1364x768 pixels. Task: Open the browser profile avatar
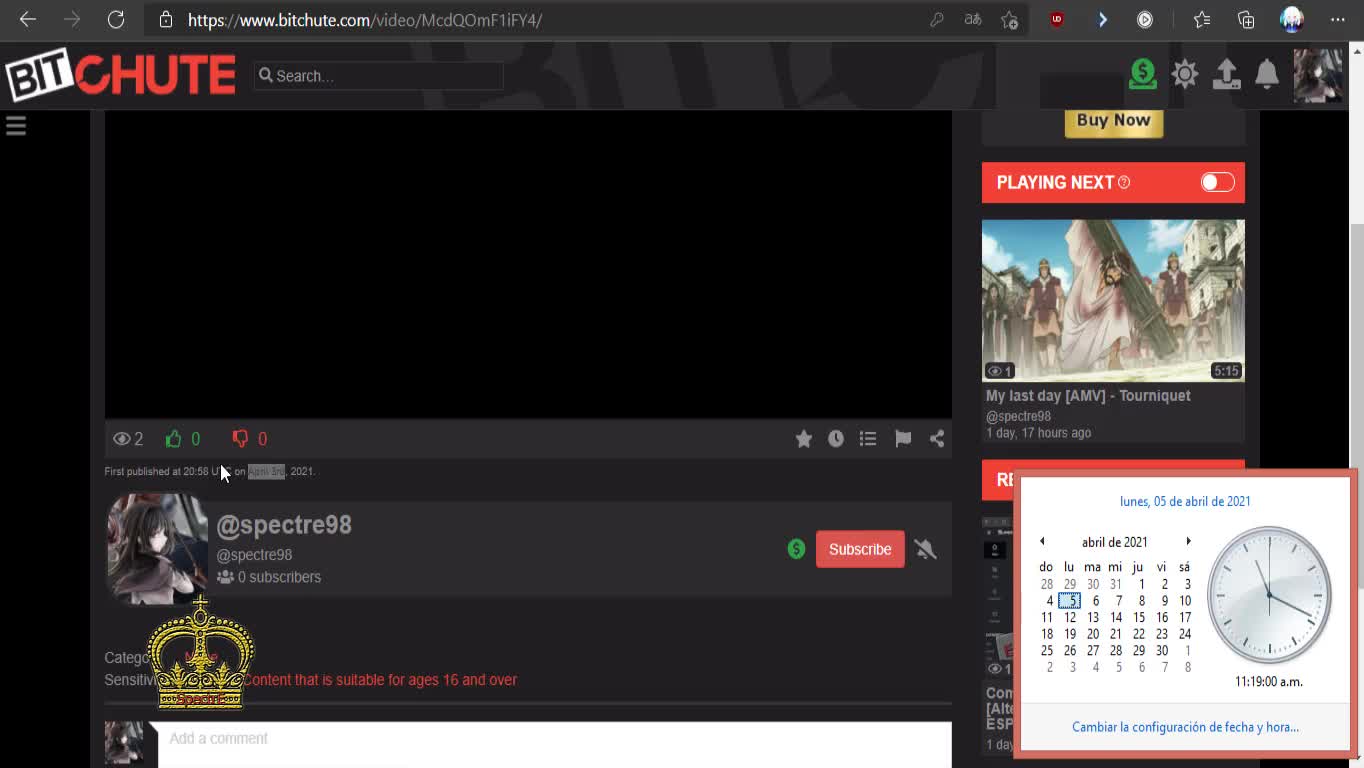(x=1292, y=19)
